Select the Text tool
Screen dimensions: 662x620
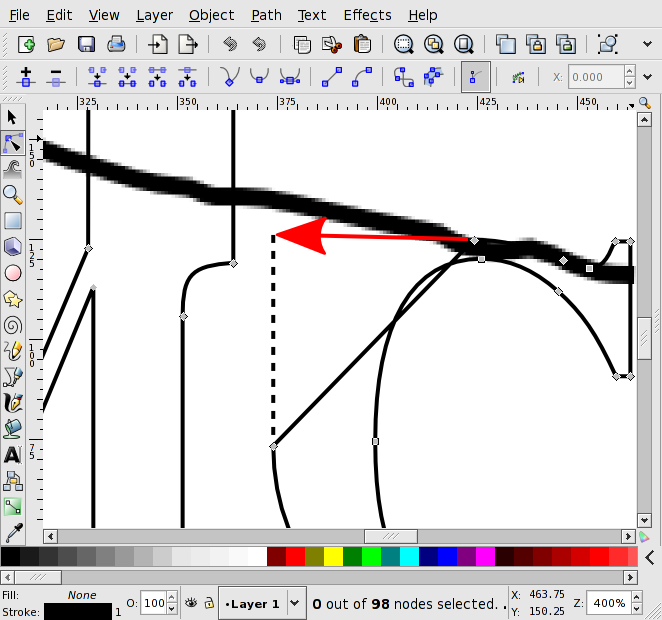(13, 454)
